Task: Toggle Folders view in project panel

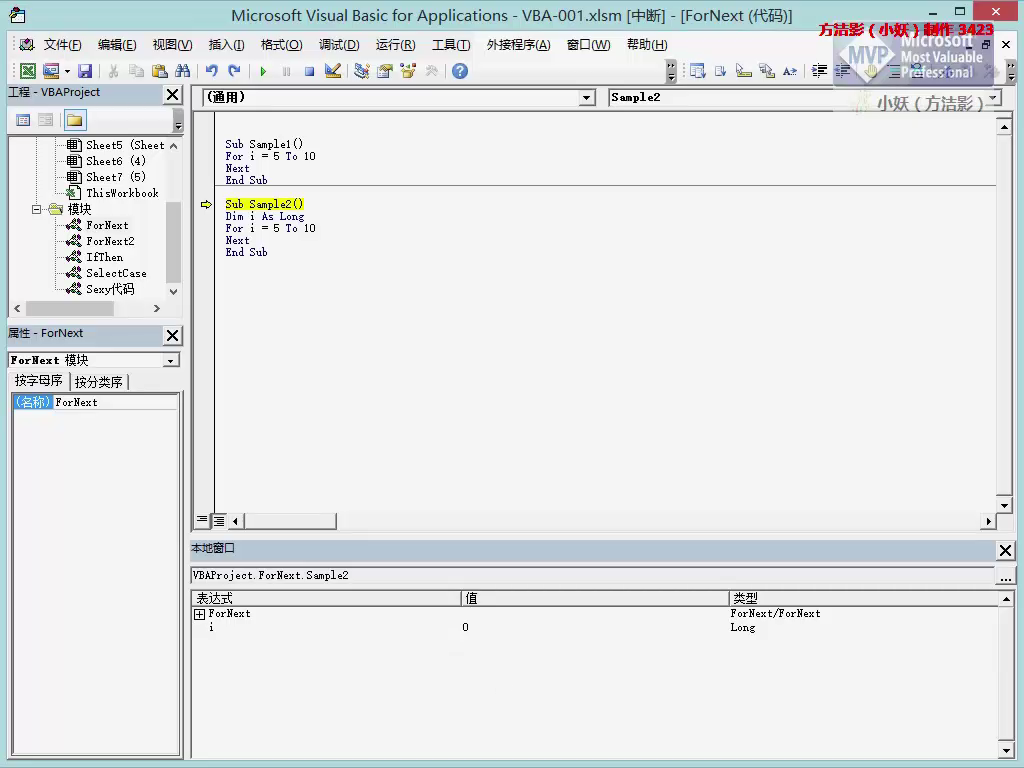Action: point(74,120)
